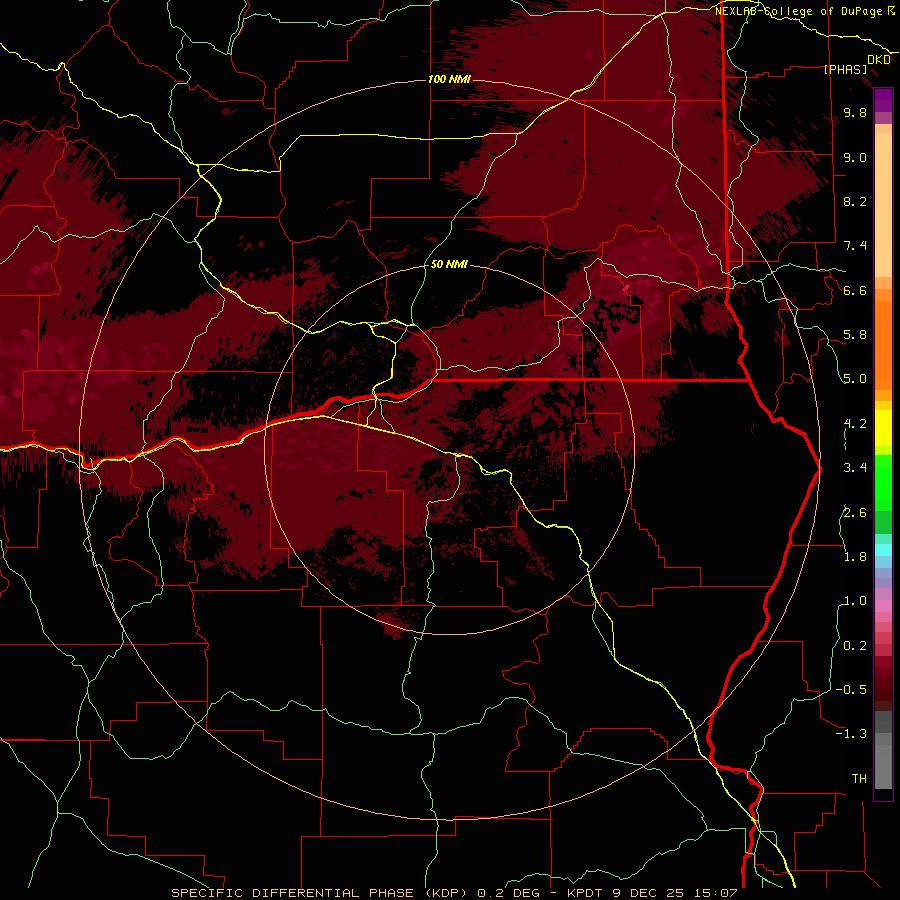Click the TH threshold label

tap(859, 779)
